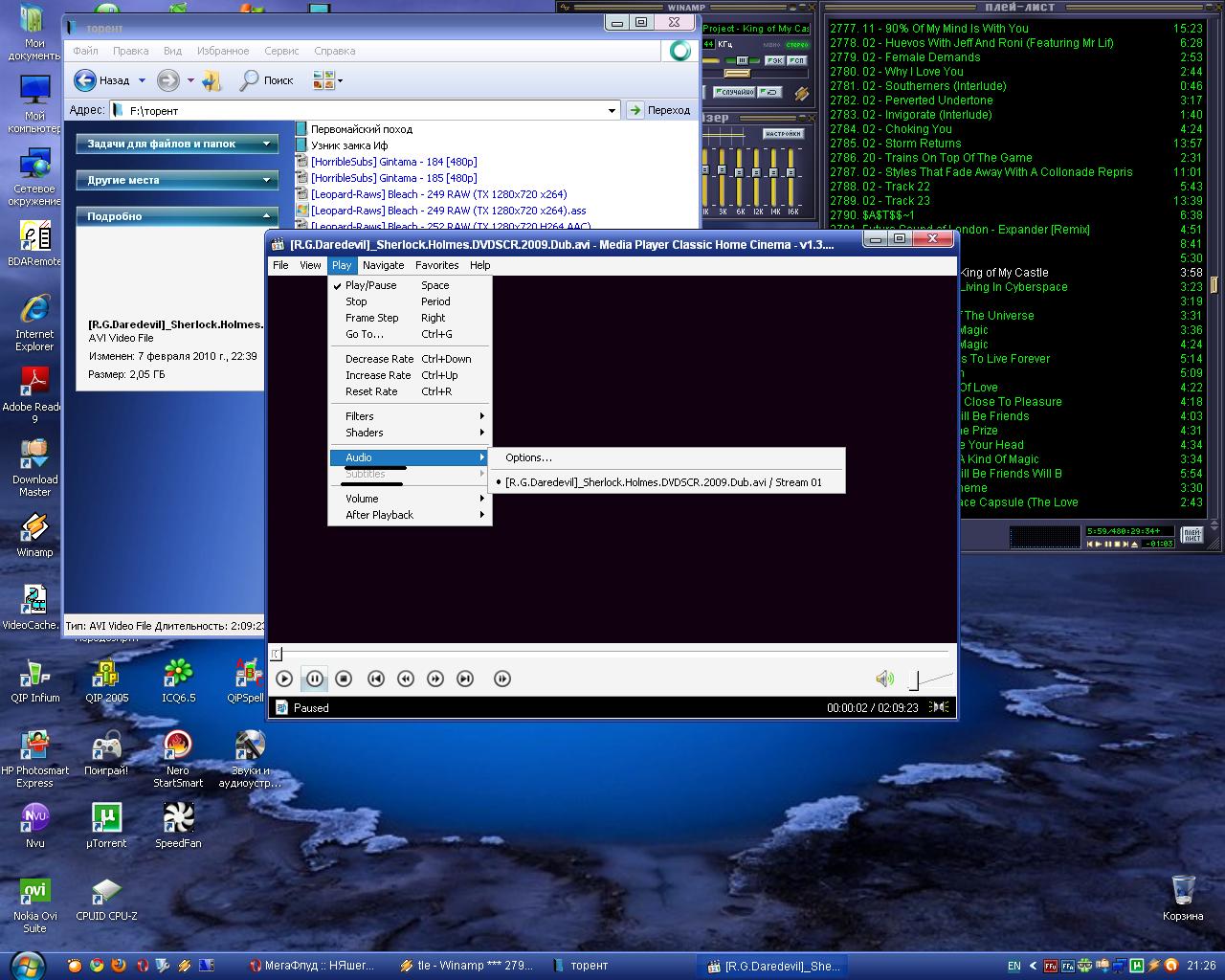Image resolution: width=1225 pixels, height=980 pixels.
Task: Click the speaker mute icon in the player
Action: point(884,679)
